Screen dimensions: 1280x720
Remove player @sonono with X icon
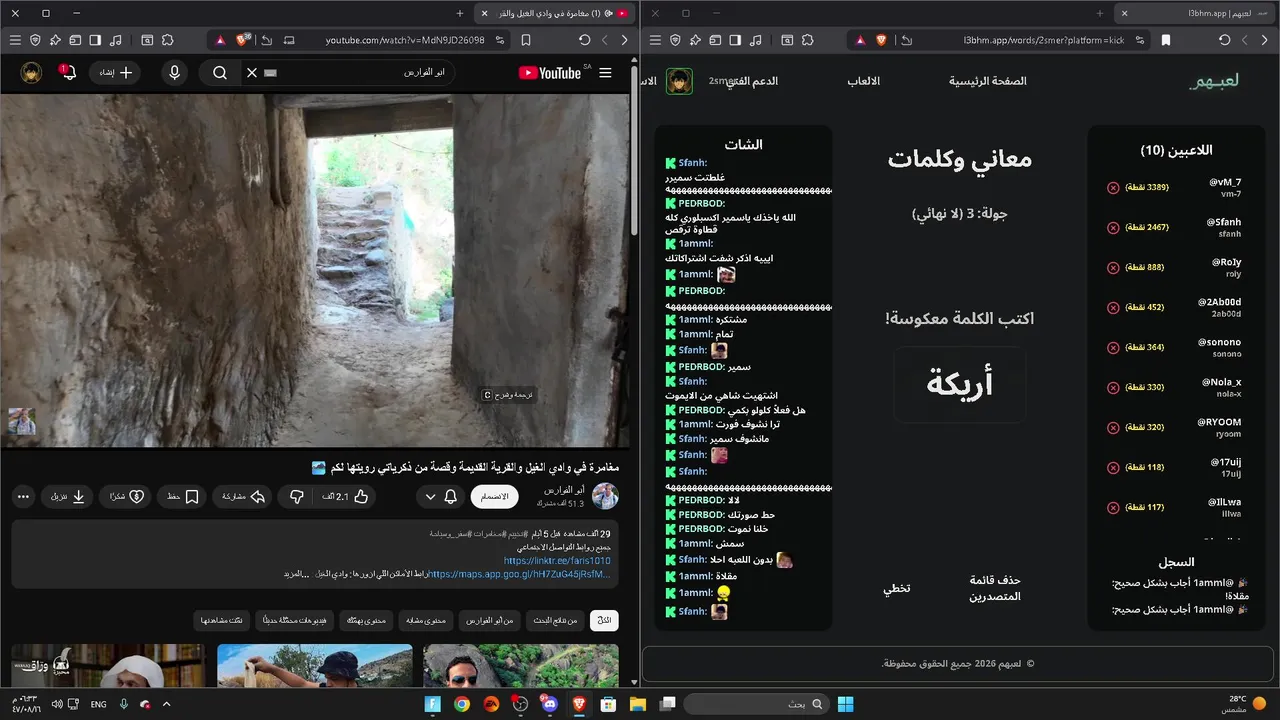pyautogui.click(x=1113, y=347)
